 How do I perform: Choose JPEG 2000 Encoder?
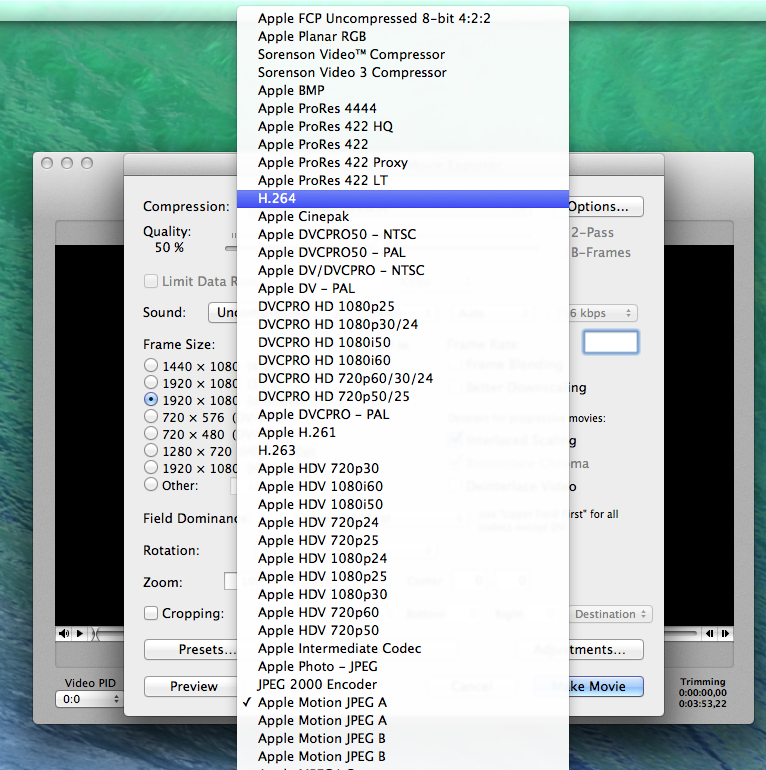pyautogui.click(x=403, y=685)
